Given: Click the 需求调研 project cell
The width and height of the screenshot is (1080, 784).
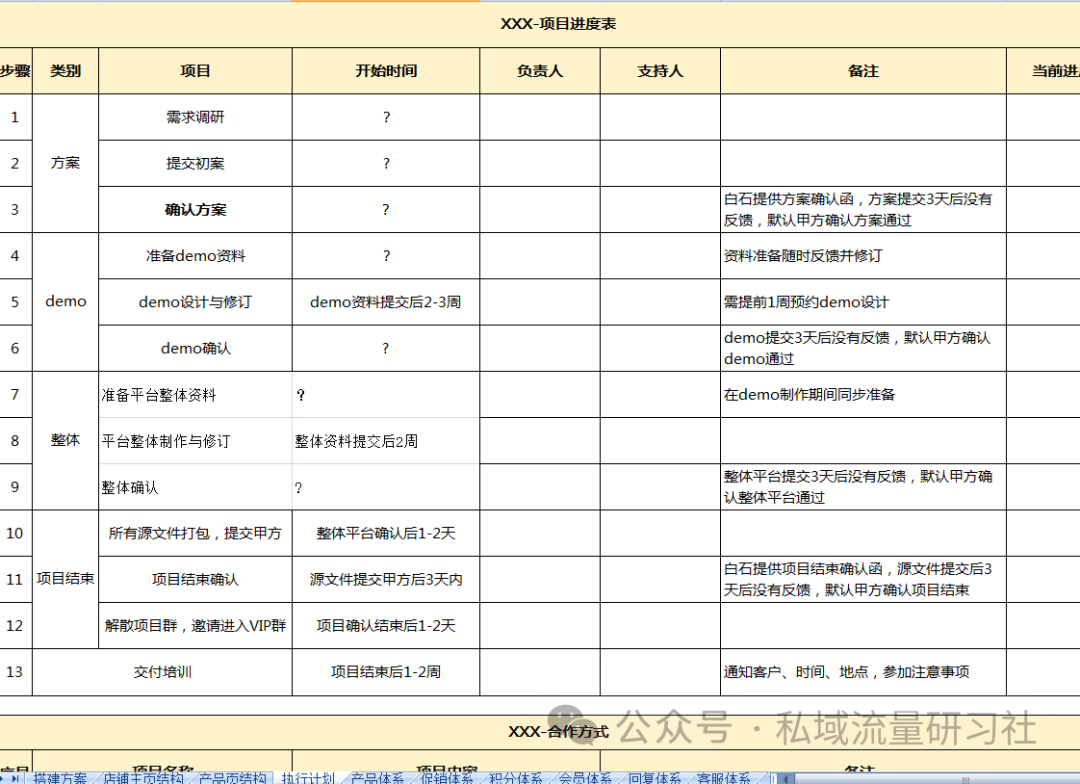Looking at the screenshot, I should pyautogui.click(x=196, y=117).
